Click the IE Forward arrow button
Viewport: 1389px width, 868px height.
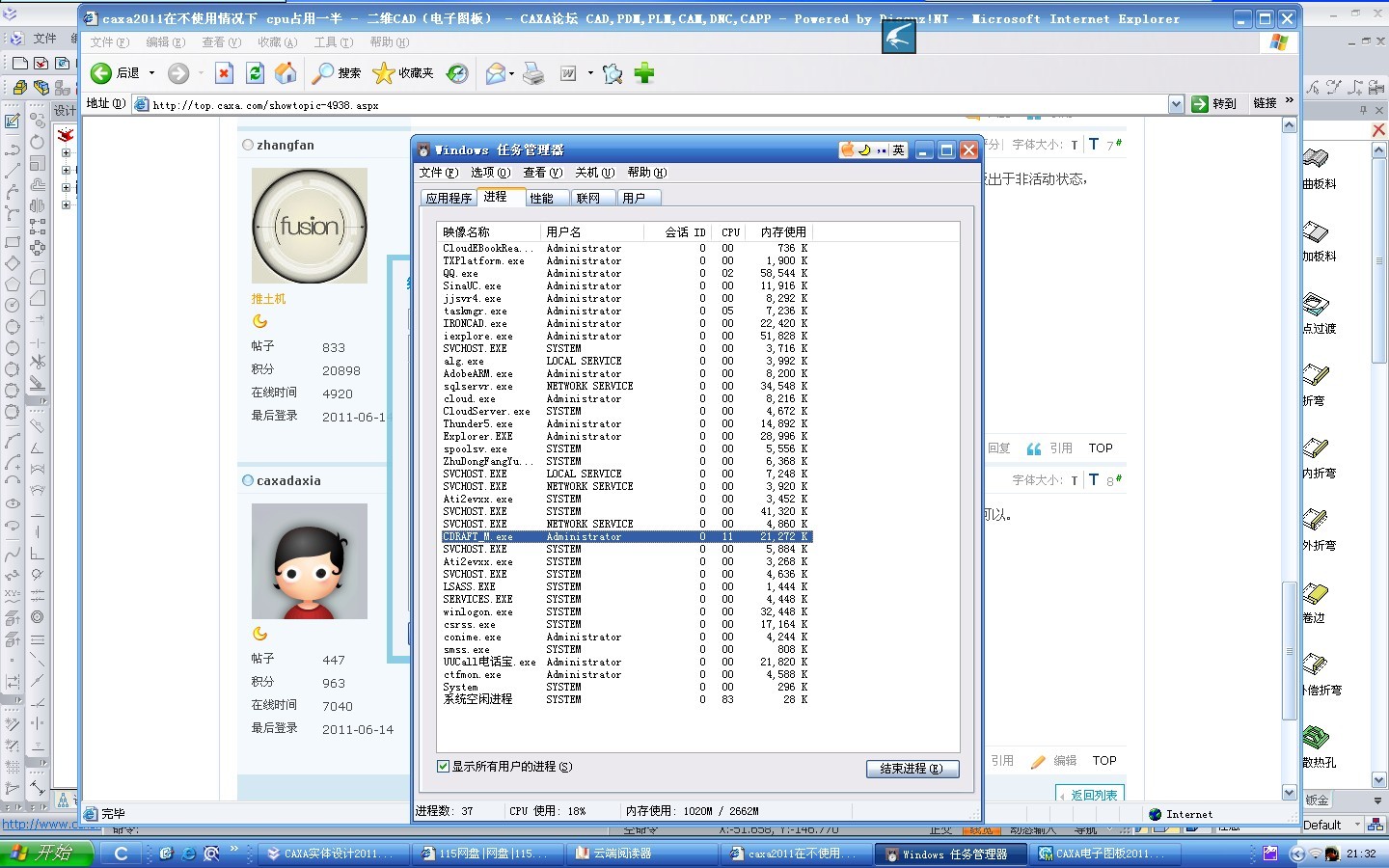(x=178, y=73)
